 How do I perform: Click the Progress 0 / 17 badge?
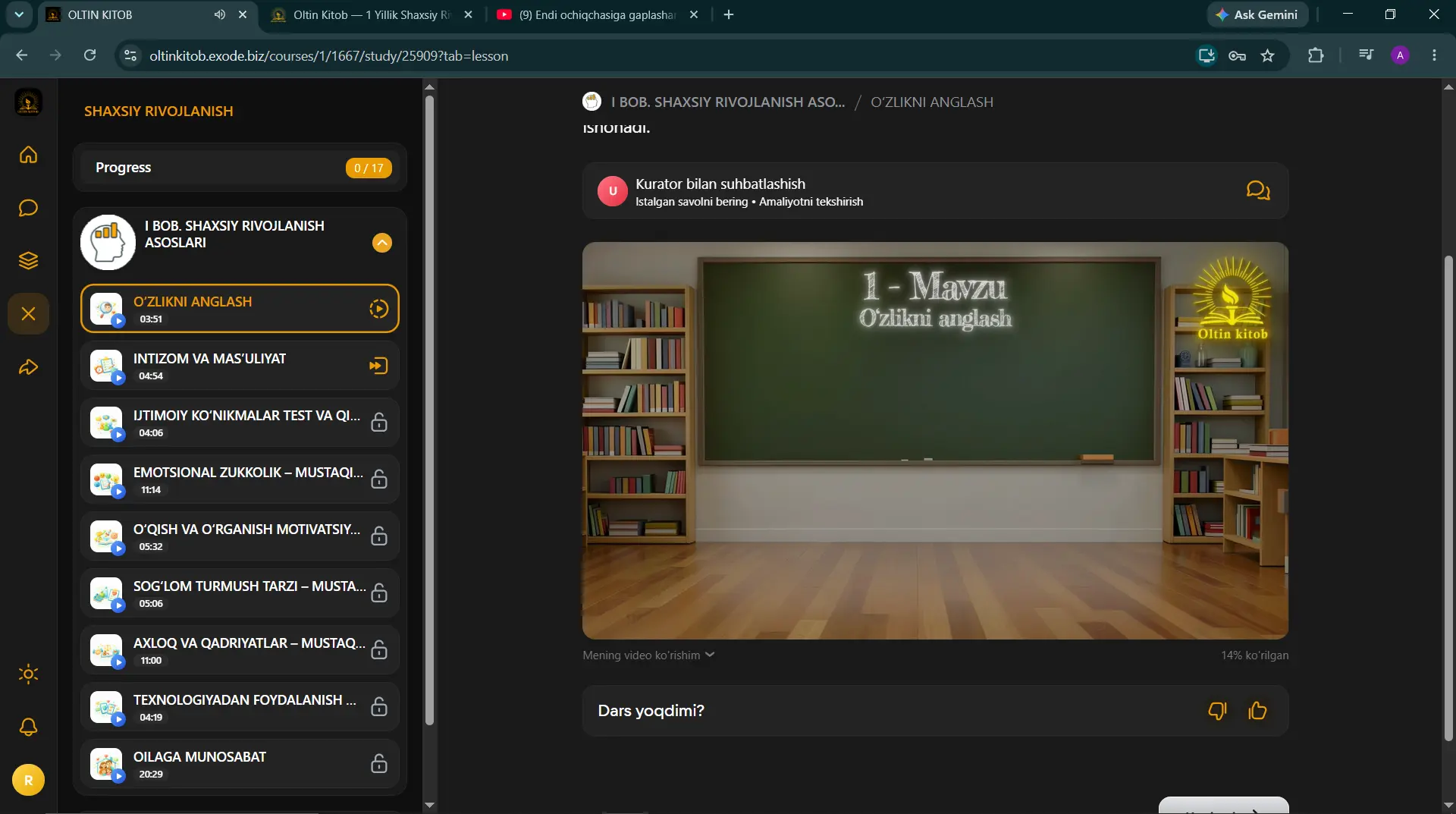[369, 168]
